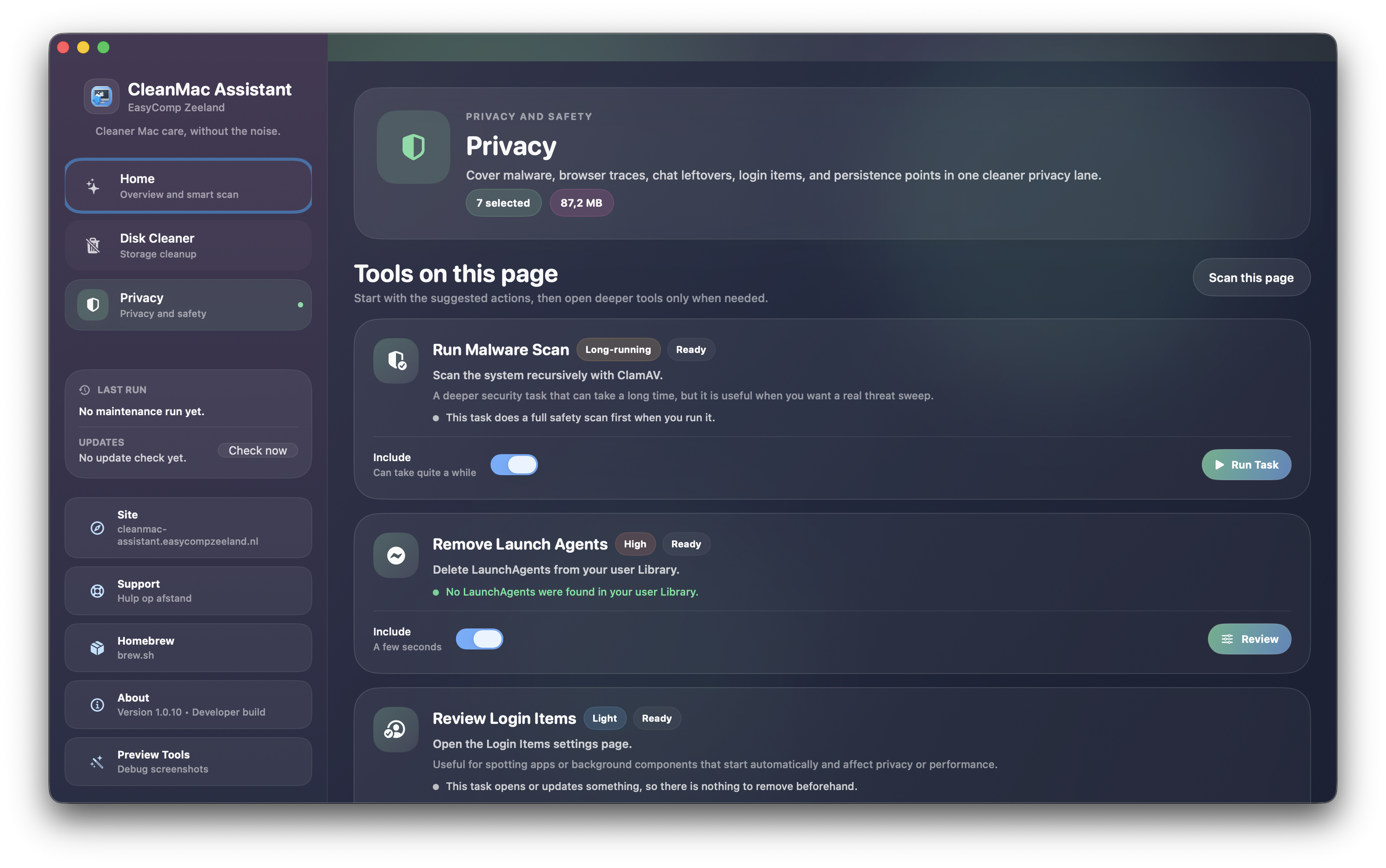The image size is (1386, 868).
Task: Click the Remove Launch Agents chat bubble icon
Action: (x=395, y=554)
